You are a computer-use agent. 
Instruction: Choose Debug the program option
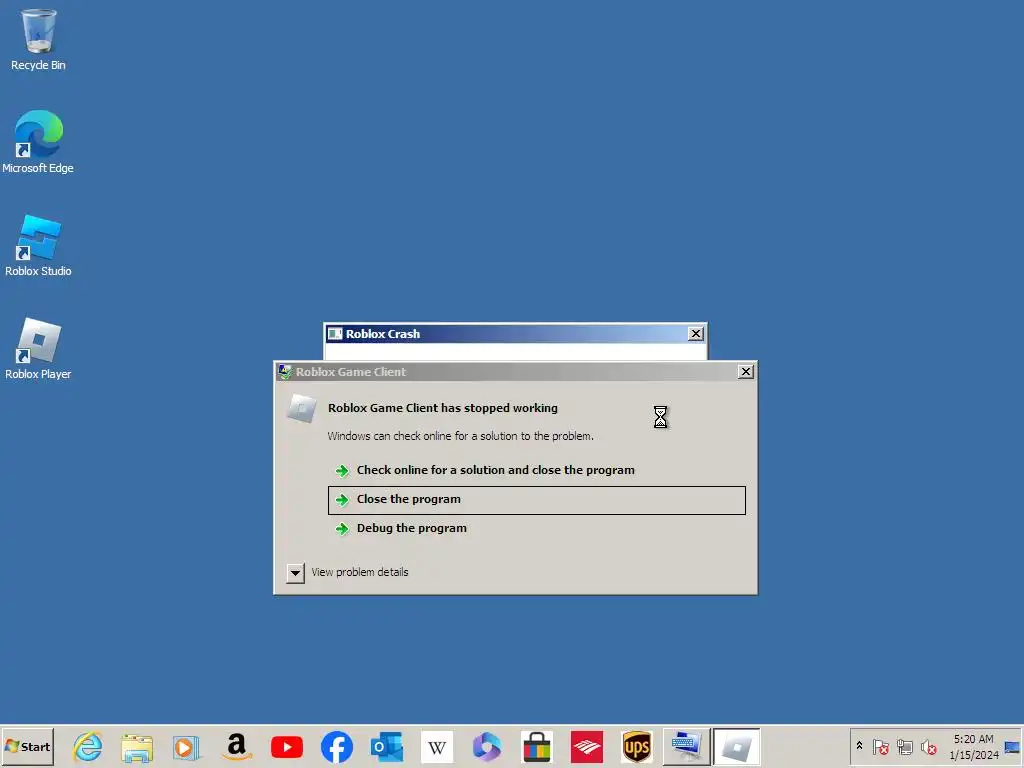pyautogui.click(x=536, y=528)
